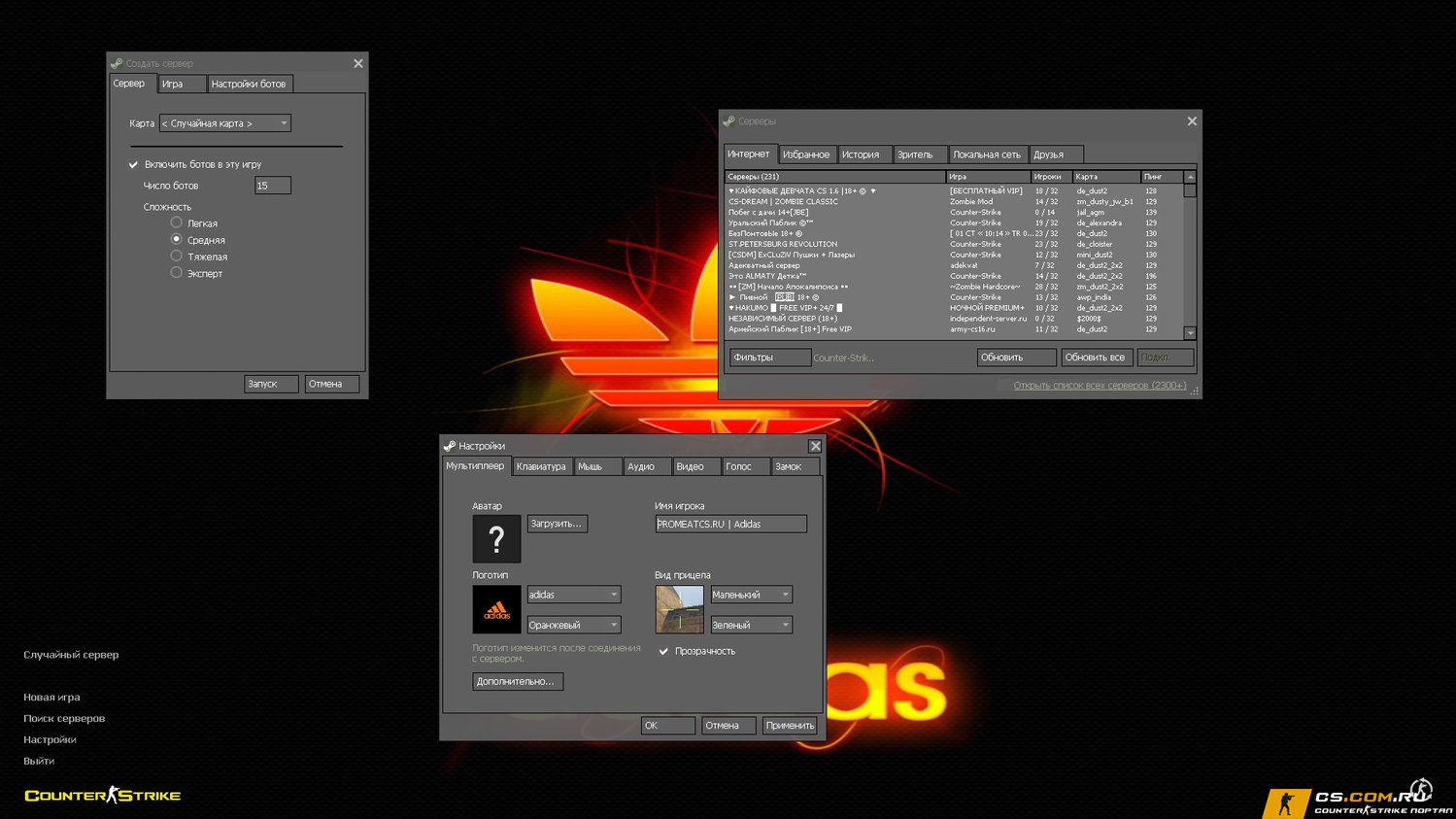Select Тяжелая difficulty

coord(177,256)
